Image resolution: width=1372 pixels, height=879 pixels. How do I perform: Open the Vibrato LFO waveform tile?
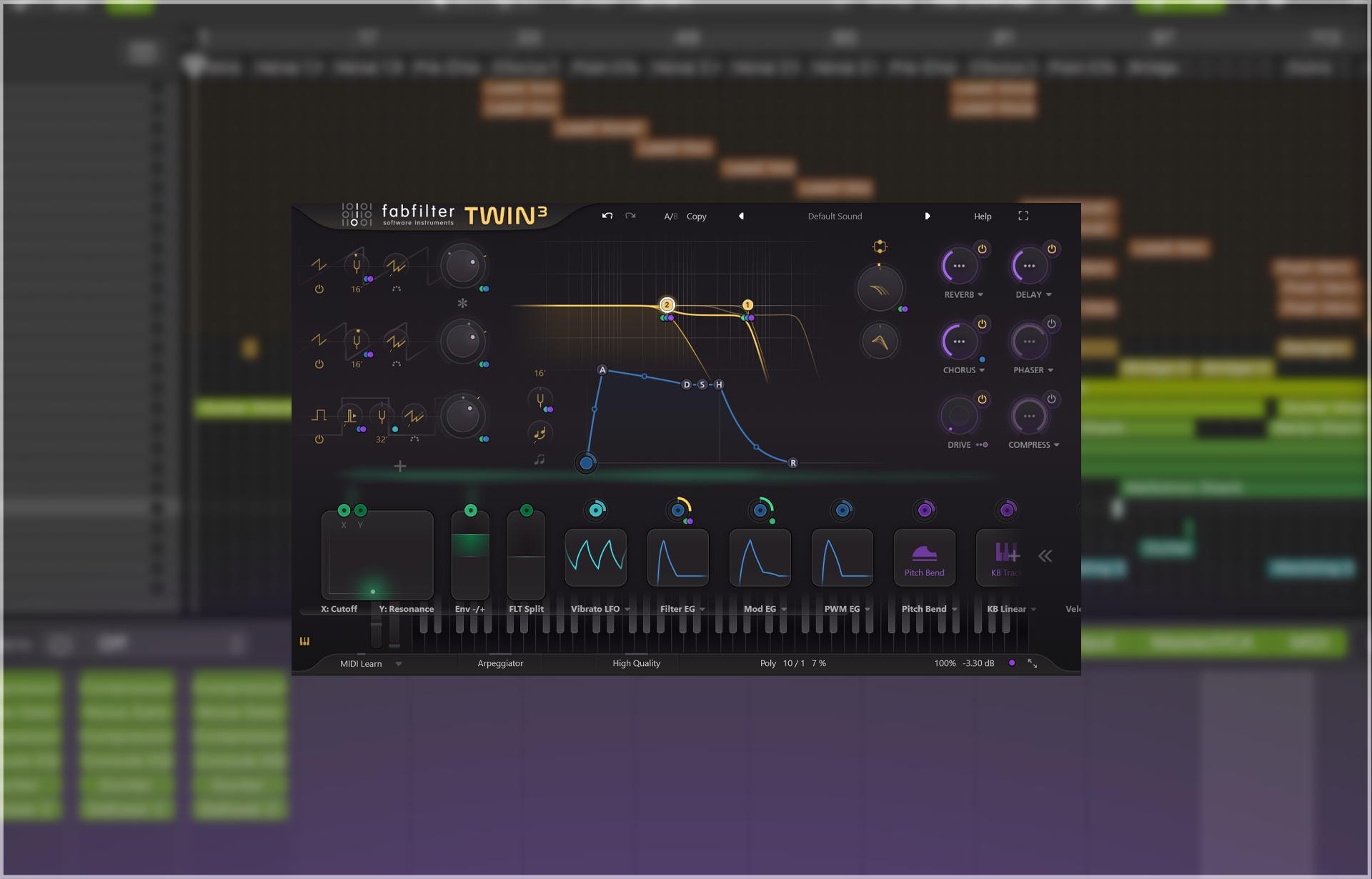tap(596, 557)
